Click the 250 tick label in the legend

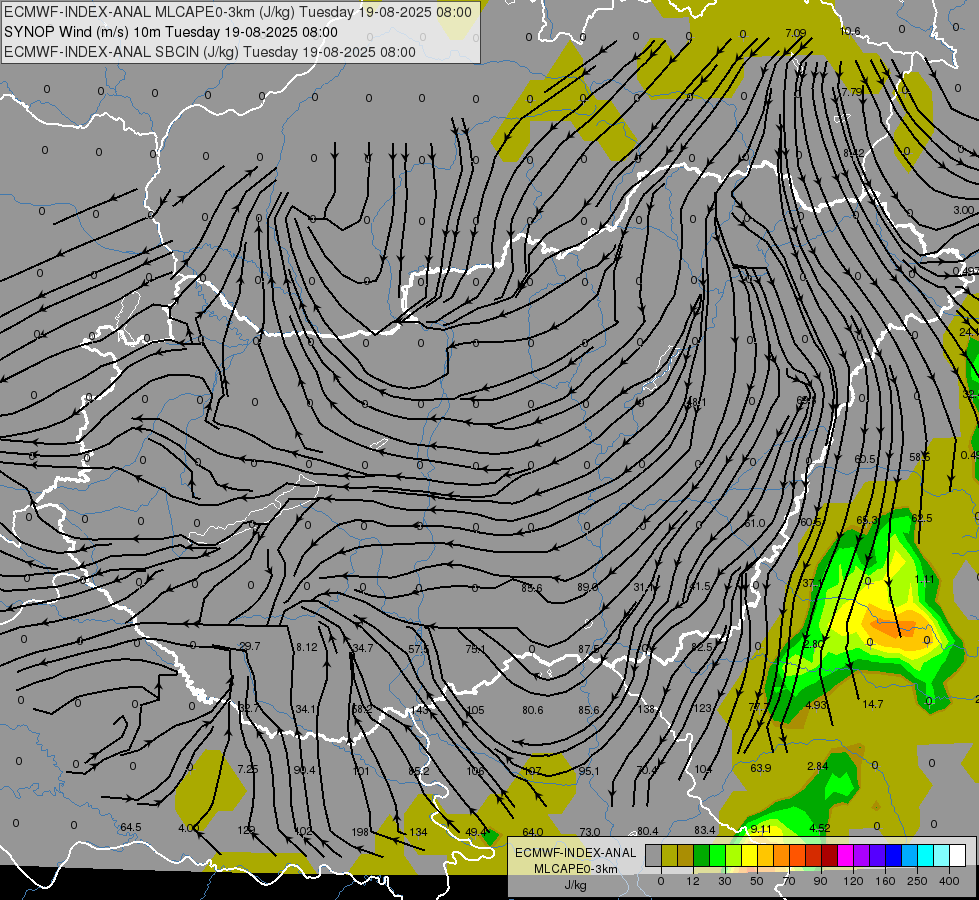[917, 881]
